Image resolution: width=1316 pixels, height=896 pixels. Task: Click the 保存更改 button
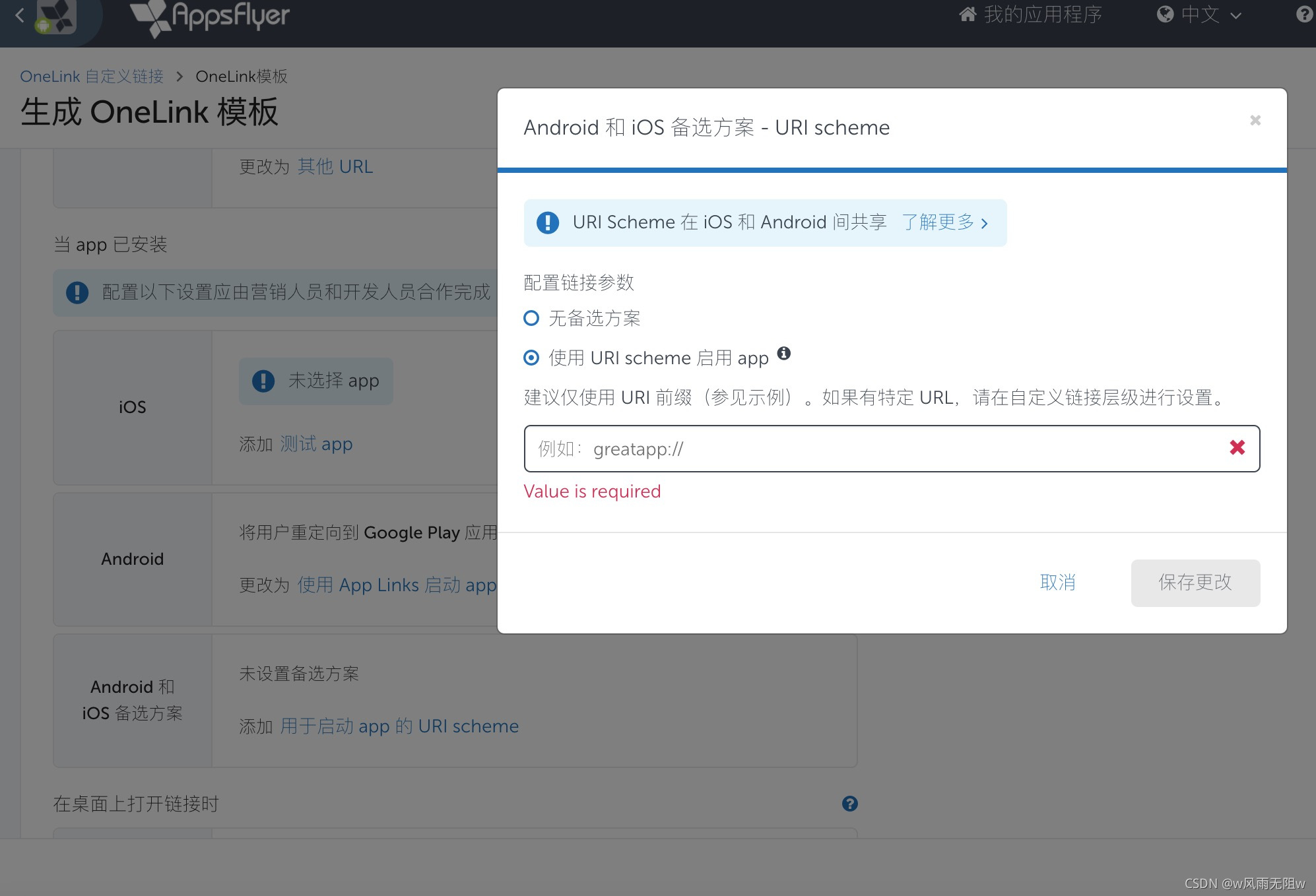click(1195, 583)
